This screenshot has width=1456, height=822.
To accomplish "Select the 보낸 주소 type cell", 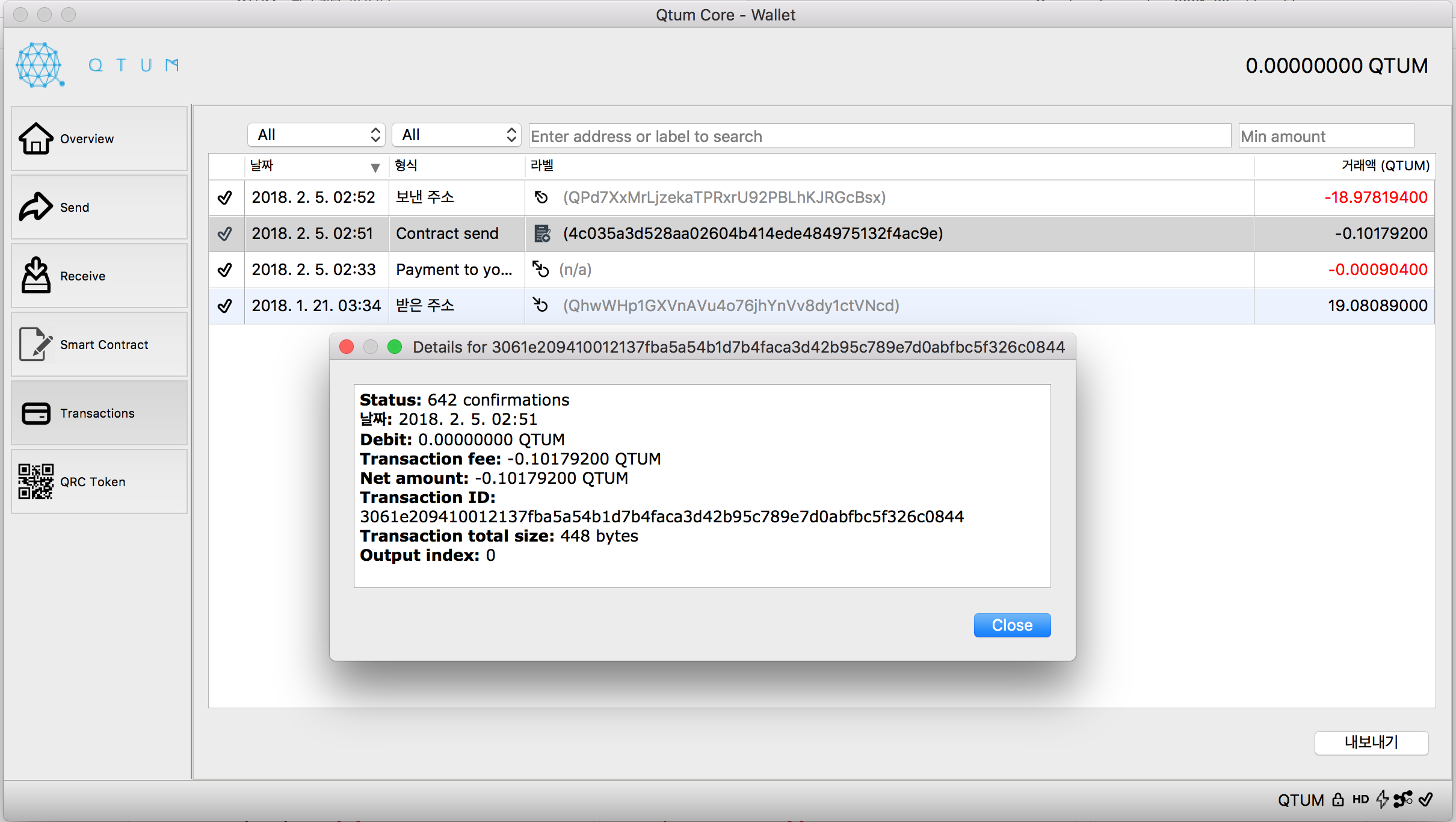I will click(x=457, y=197).
